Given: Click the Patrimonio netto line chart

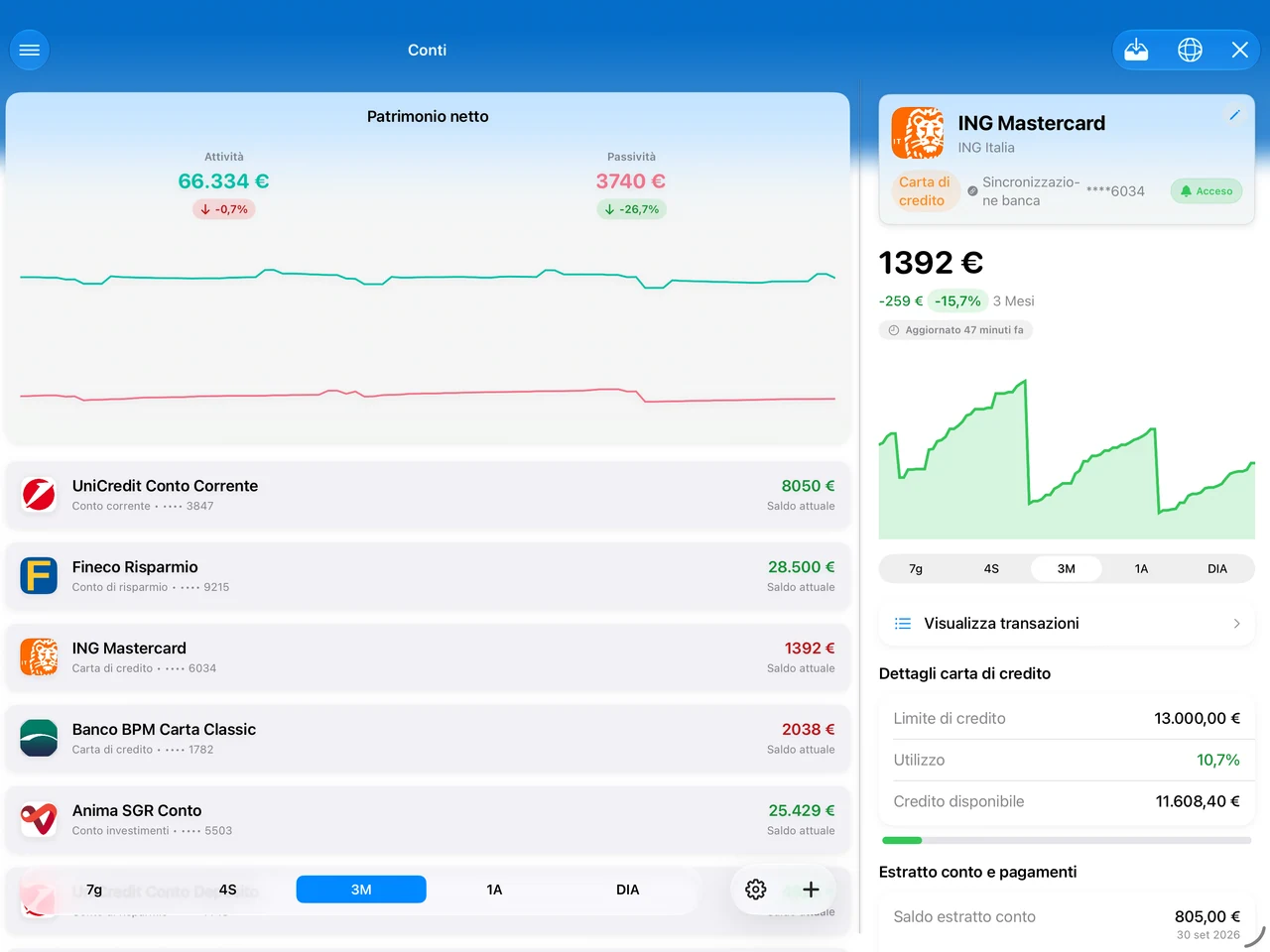Looking at the screenshot, I should [428, 337].
